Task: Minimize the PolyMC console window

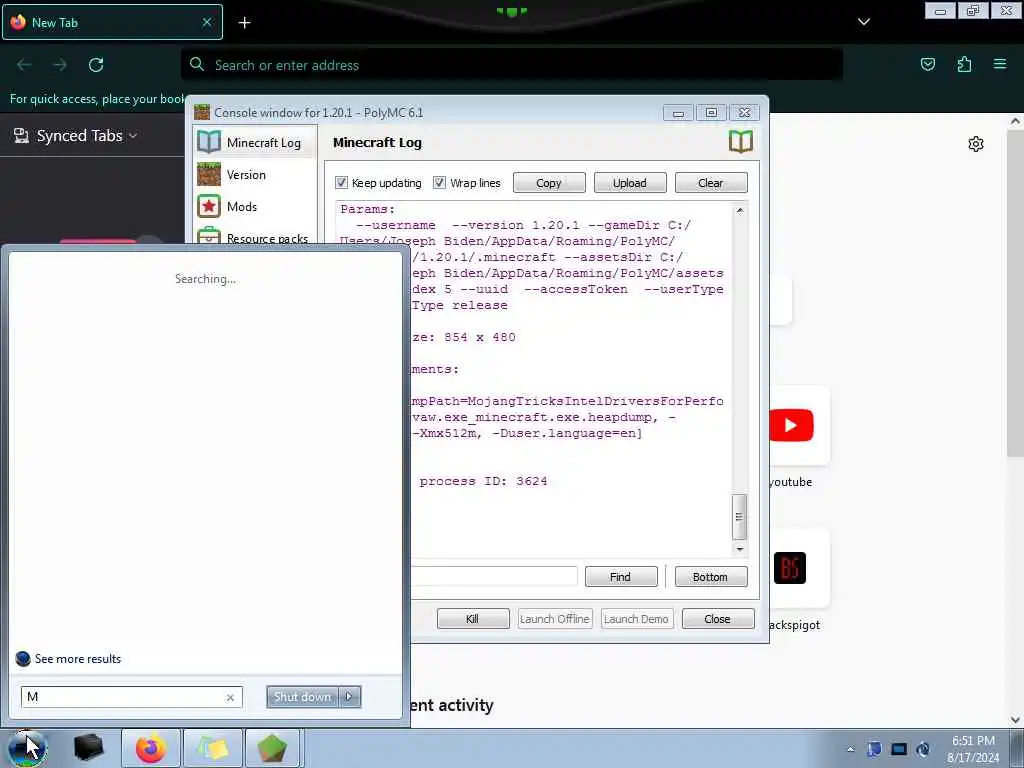Action: pos(678,113)
